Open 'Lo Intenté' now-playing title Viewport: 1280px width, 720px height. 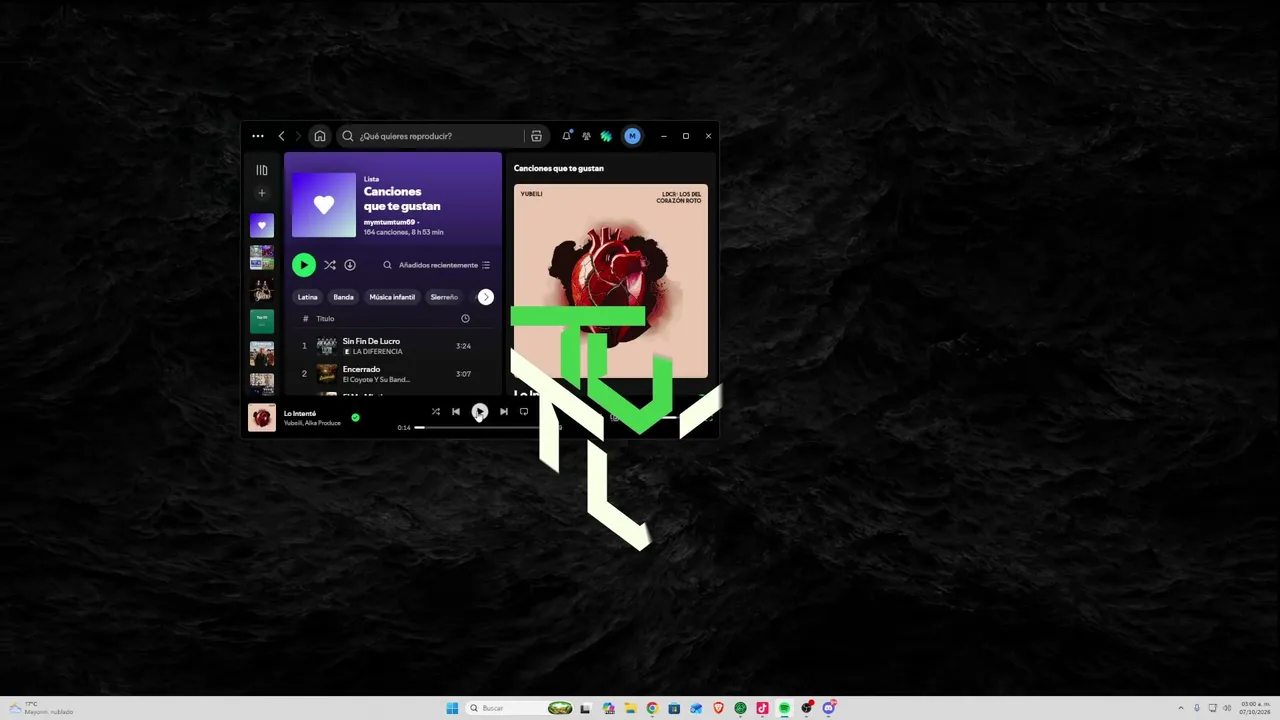(x=300, y=413)
